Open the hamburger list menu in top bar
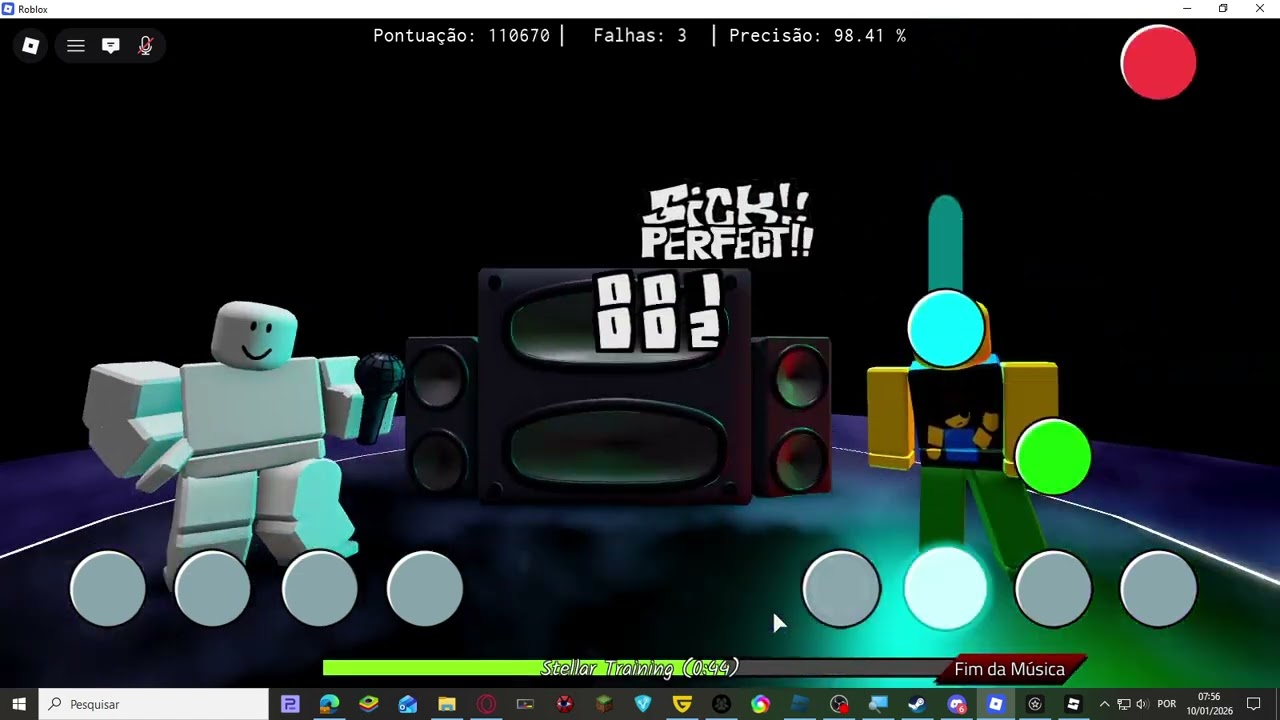The width and height of the screenshot is (1280, 720). pyautogui.click(x=76, y=46)
